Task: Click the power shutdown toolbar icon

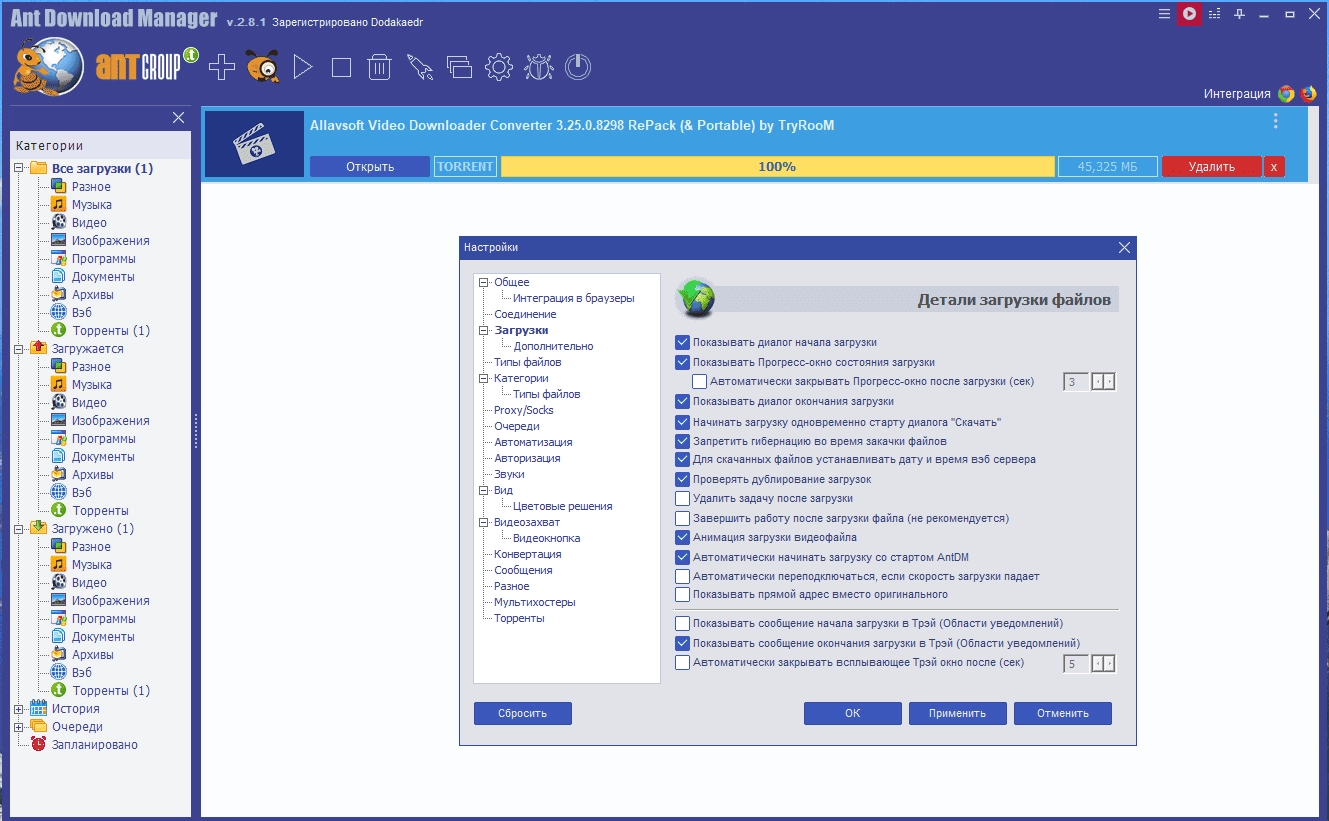Action: (x=578, y=67)
